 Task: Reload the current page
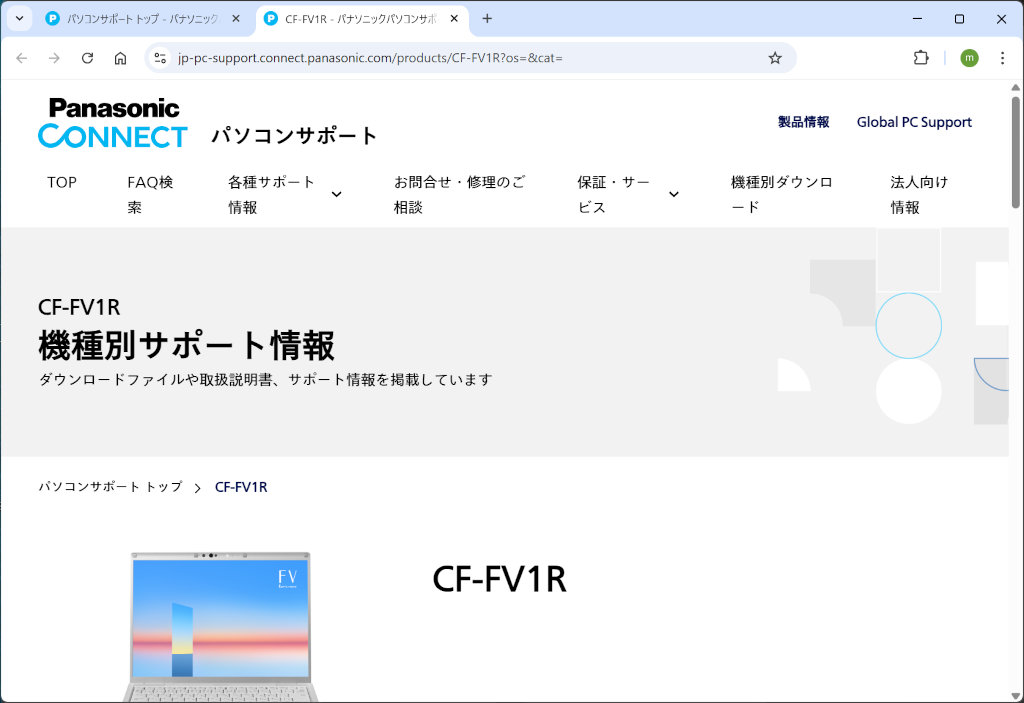click(x=88, y=58)
